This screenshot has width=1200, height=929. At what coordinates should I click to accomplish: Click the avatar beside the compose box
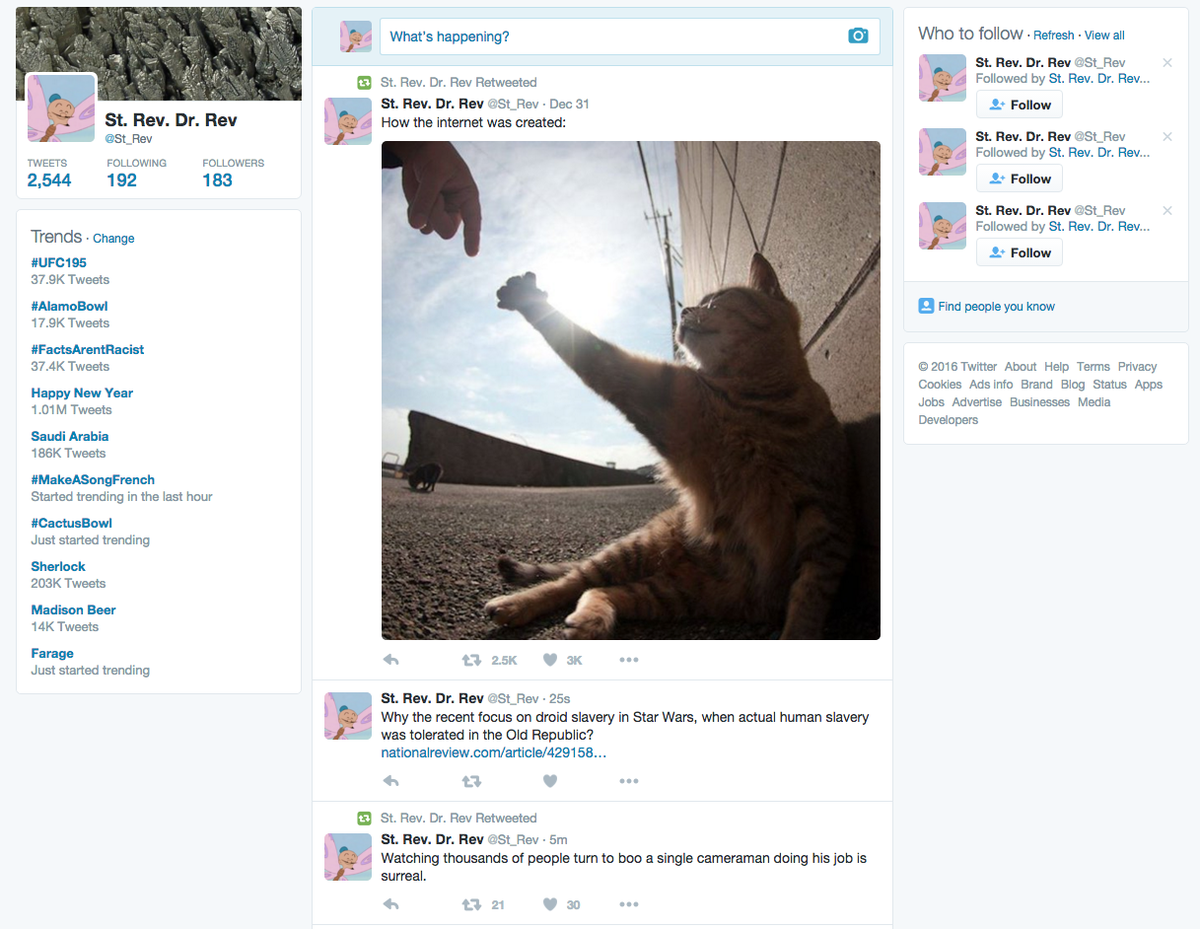point(356,36)
